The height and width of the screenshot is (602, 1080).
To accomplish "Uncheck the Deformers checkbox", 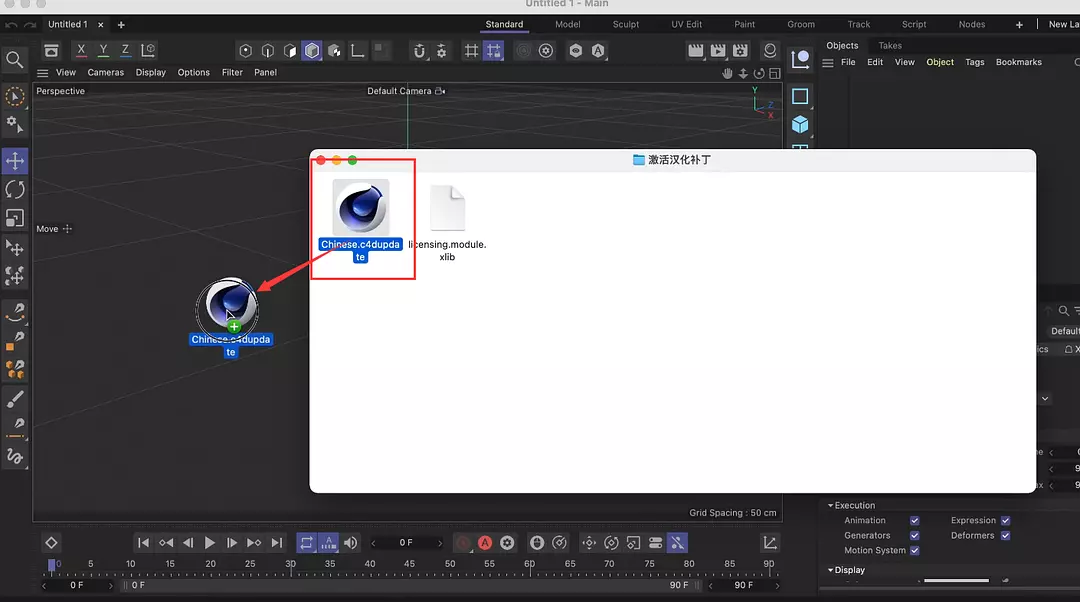I will click(x=1006, y=536).
